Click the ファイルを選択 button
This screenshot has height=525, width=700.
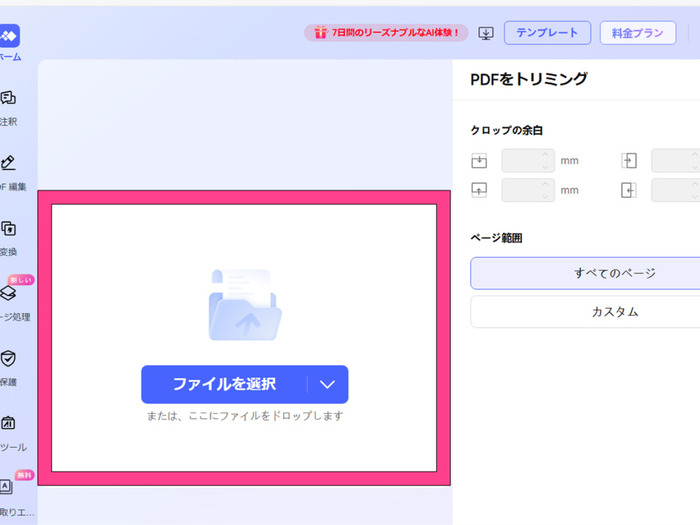pos(224,384)
